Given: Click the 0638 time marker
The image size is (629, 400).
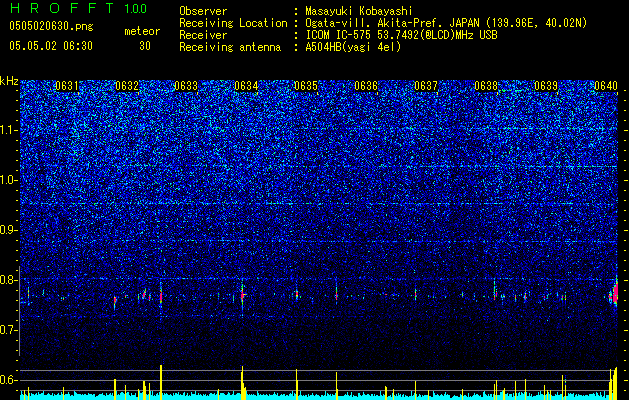Looking at the screenshot, I should (x=486, y=86).
